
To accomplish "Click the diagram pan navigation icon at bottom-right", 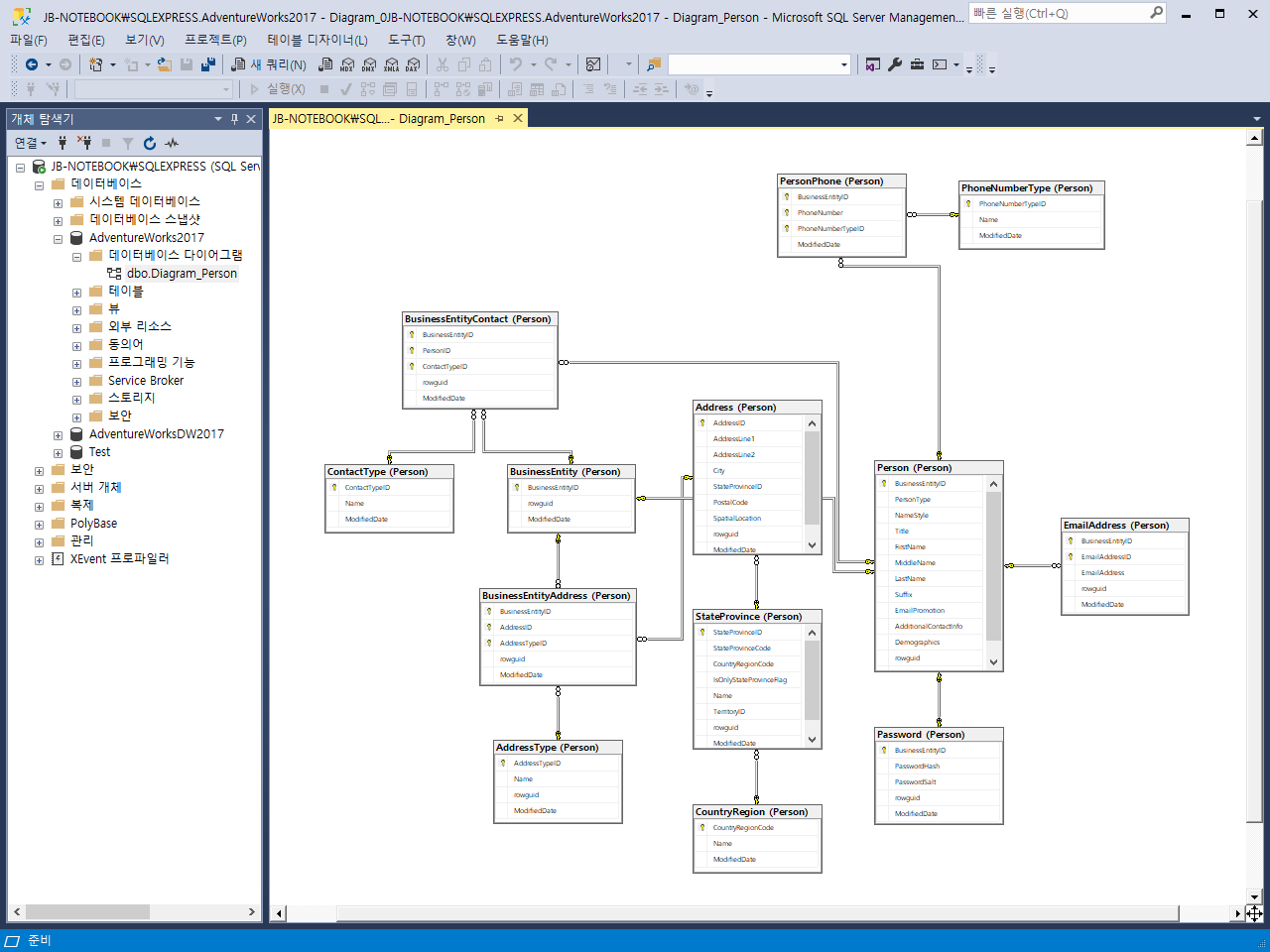I will (x=1254, y=914).
